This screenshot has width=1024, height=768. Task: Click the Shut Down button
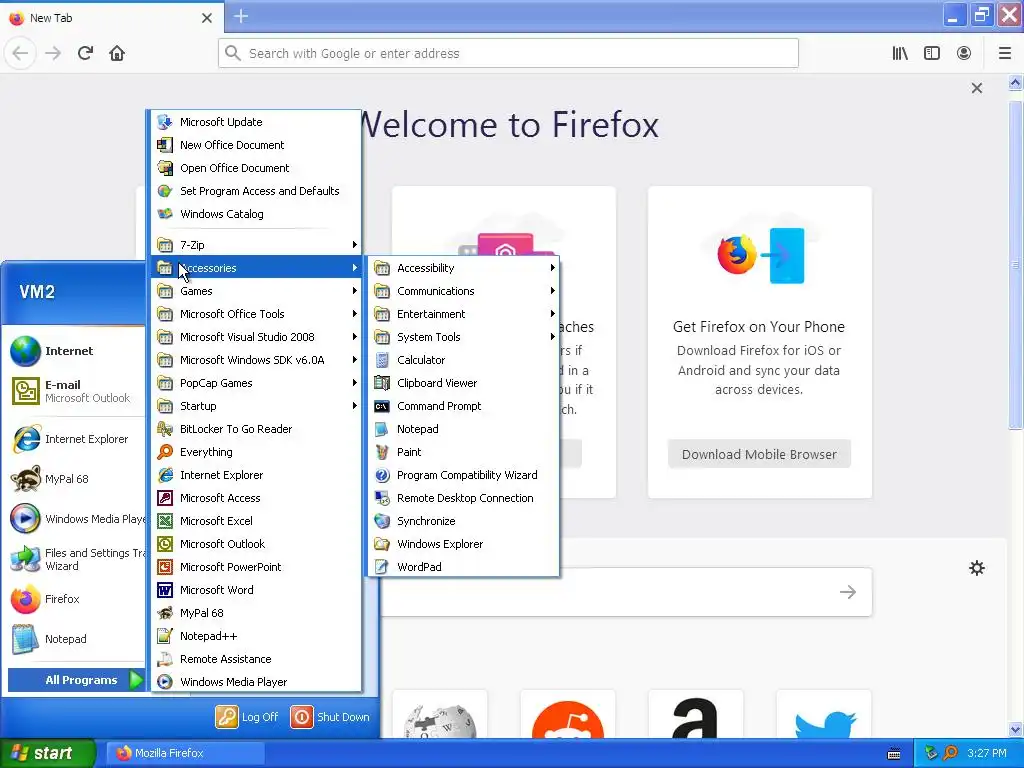tap(330, 717)
